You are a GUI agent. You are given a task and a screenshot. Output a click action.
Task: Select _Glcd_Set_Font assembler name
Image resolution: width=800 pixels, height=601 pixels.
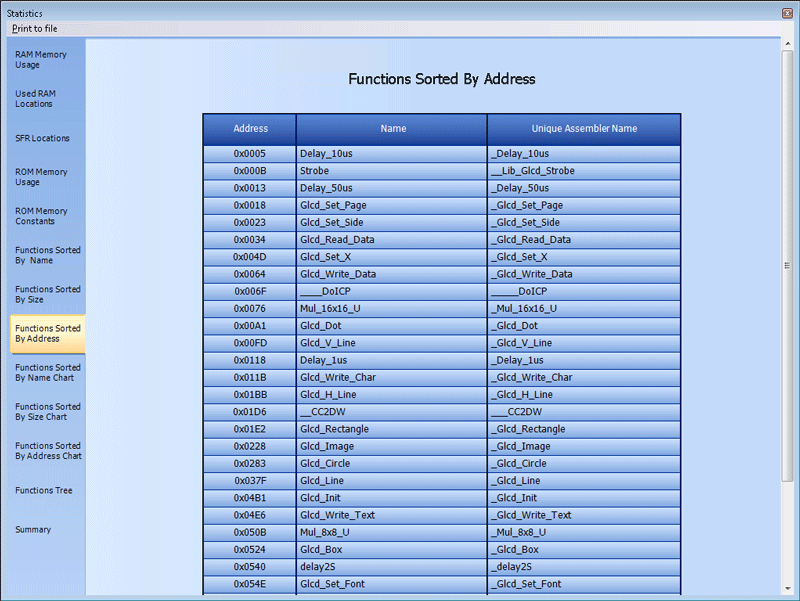[584, 584]
